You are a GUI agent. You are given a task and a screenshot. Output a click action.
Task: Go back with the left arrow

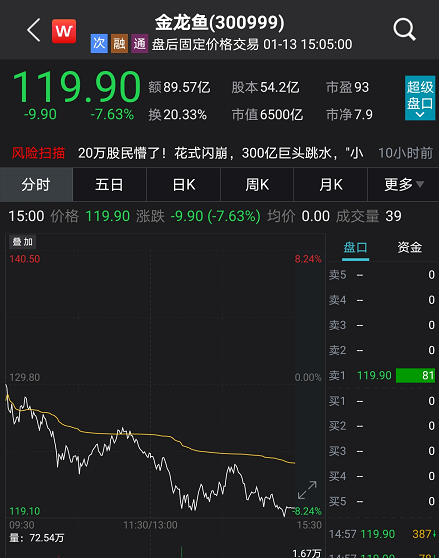click(x=34, y=30)
